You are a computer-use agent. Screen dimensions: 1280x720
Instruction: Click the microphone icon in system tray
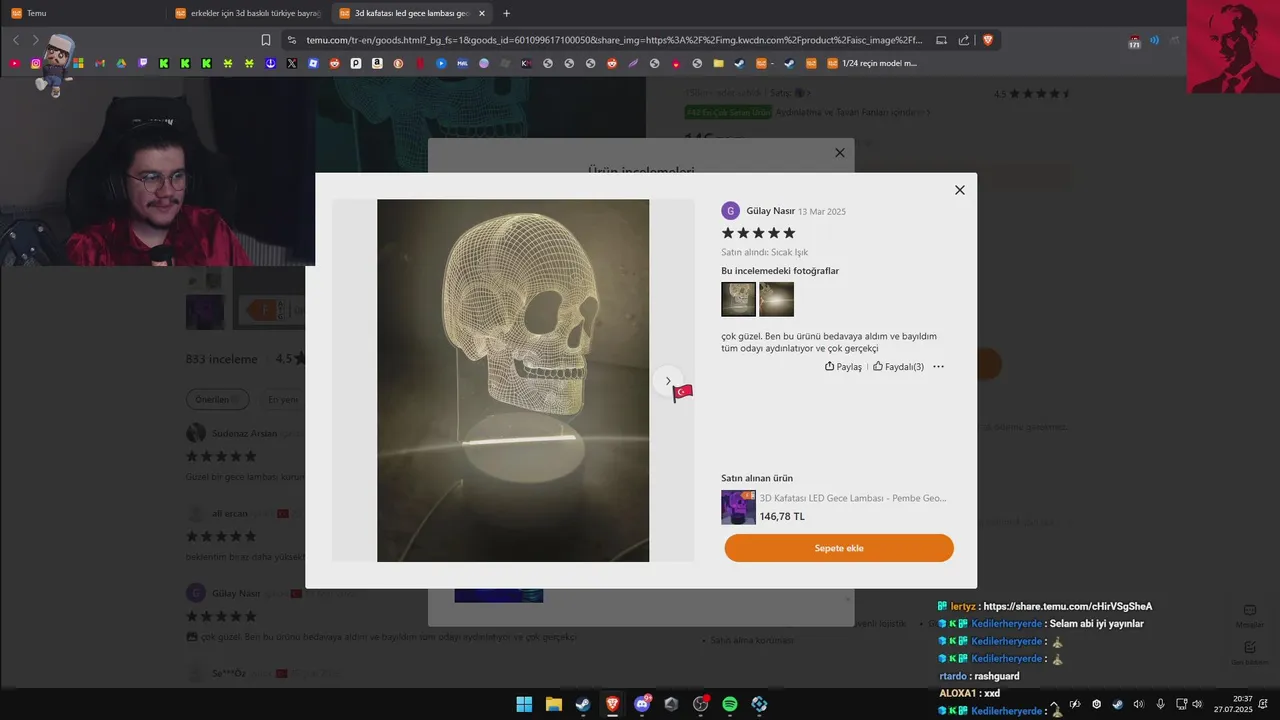[x=1160, y=704]
